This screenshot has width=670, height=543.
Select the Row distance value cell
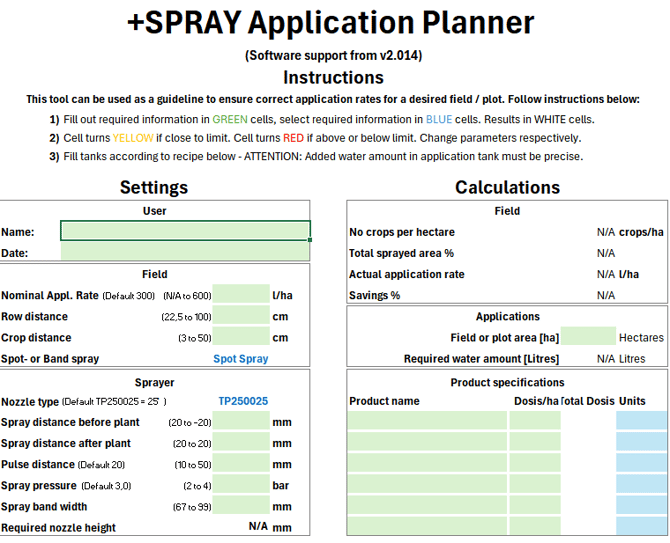(241, 317)
